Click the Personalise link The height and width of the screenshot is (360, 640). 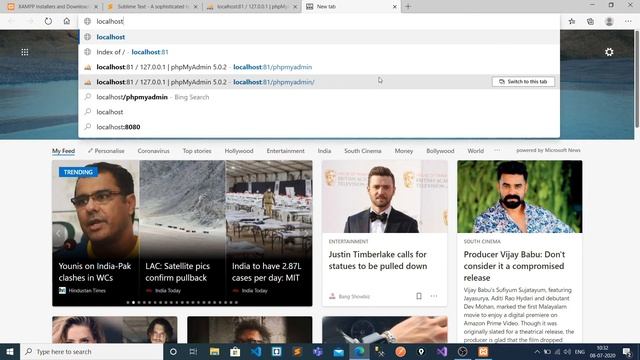(106, 151)
